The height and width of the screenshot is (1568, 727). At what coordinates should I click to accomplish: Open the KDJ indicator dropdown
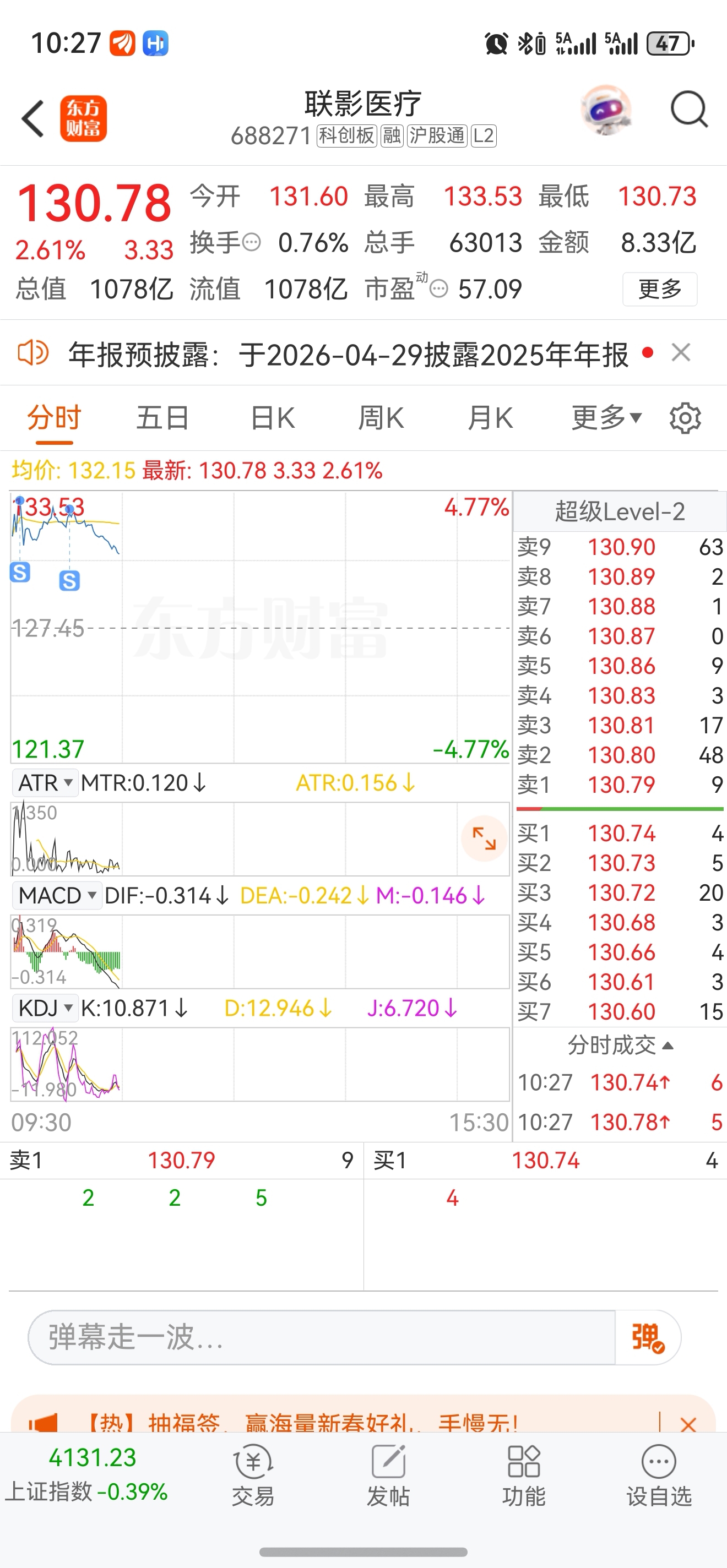tap(45, 1008)
